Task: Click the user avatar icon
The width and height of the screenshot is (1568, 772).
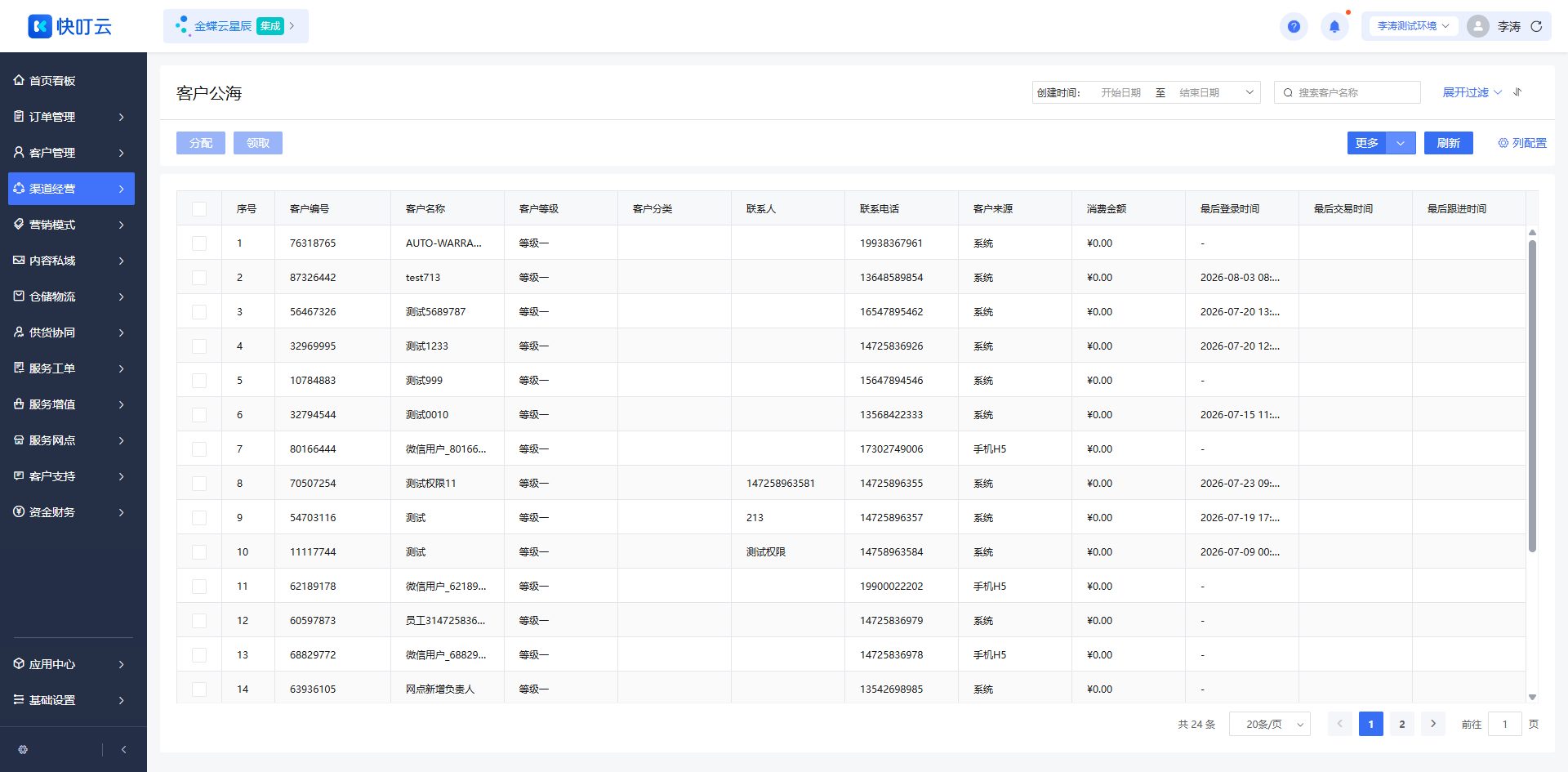Action: [x=1478, y=26]
